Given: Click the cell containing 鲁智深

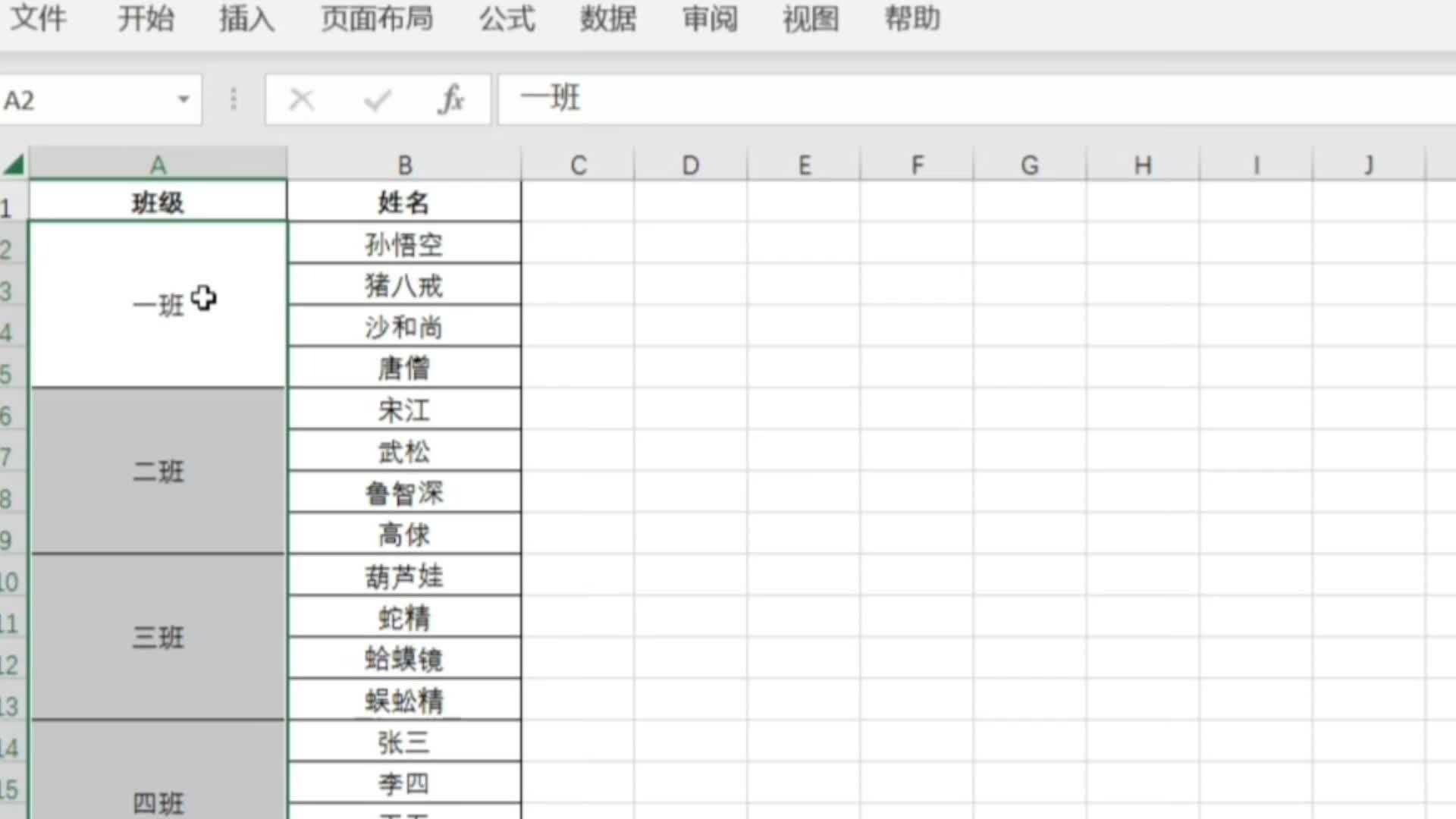Looking at the screenshot, I should tap(404, 493).
